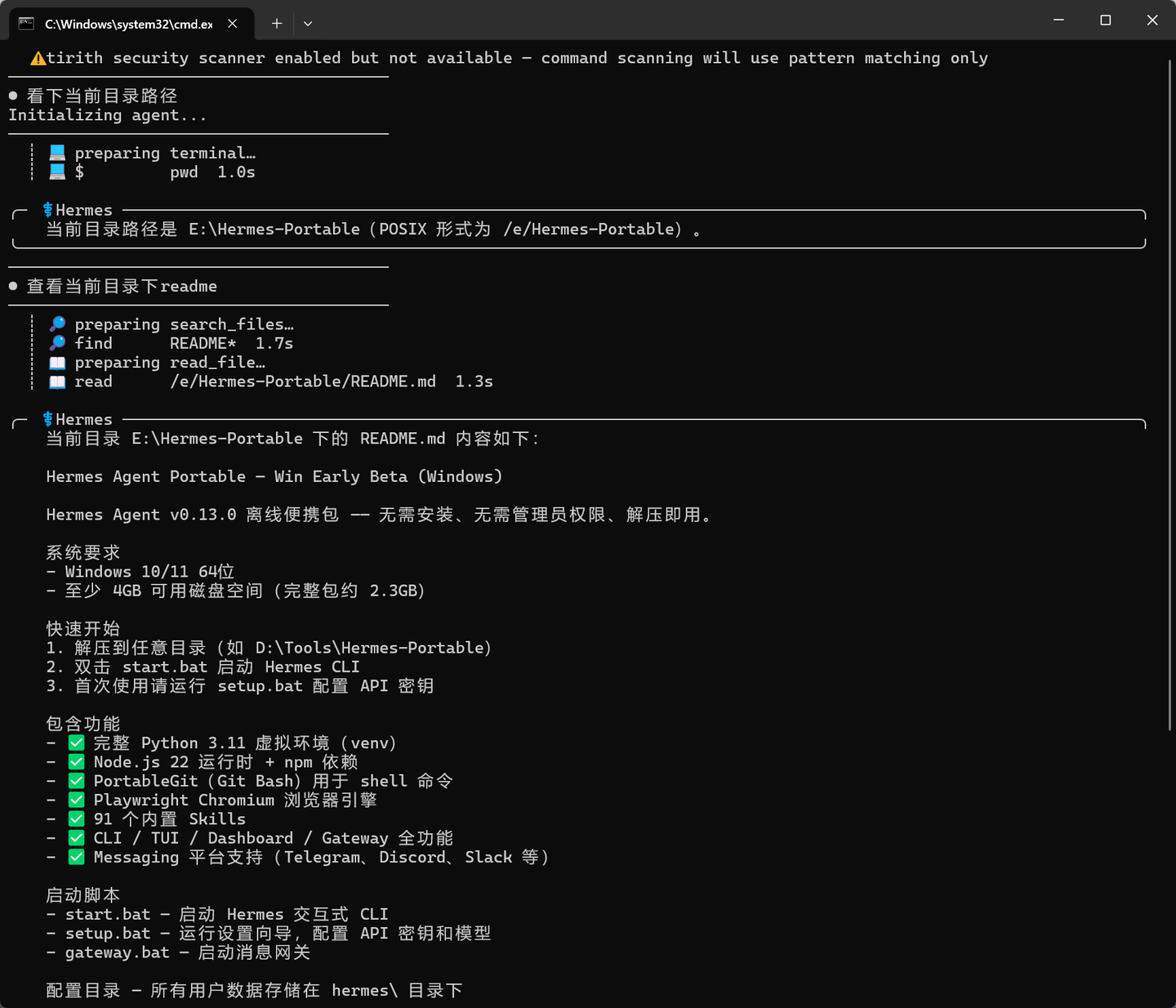Click the yellow warning icon before tirith
The width and height of the screenshot is (1176, 1008).
pyautogui.click(x=38, y=58)
